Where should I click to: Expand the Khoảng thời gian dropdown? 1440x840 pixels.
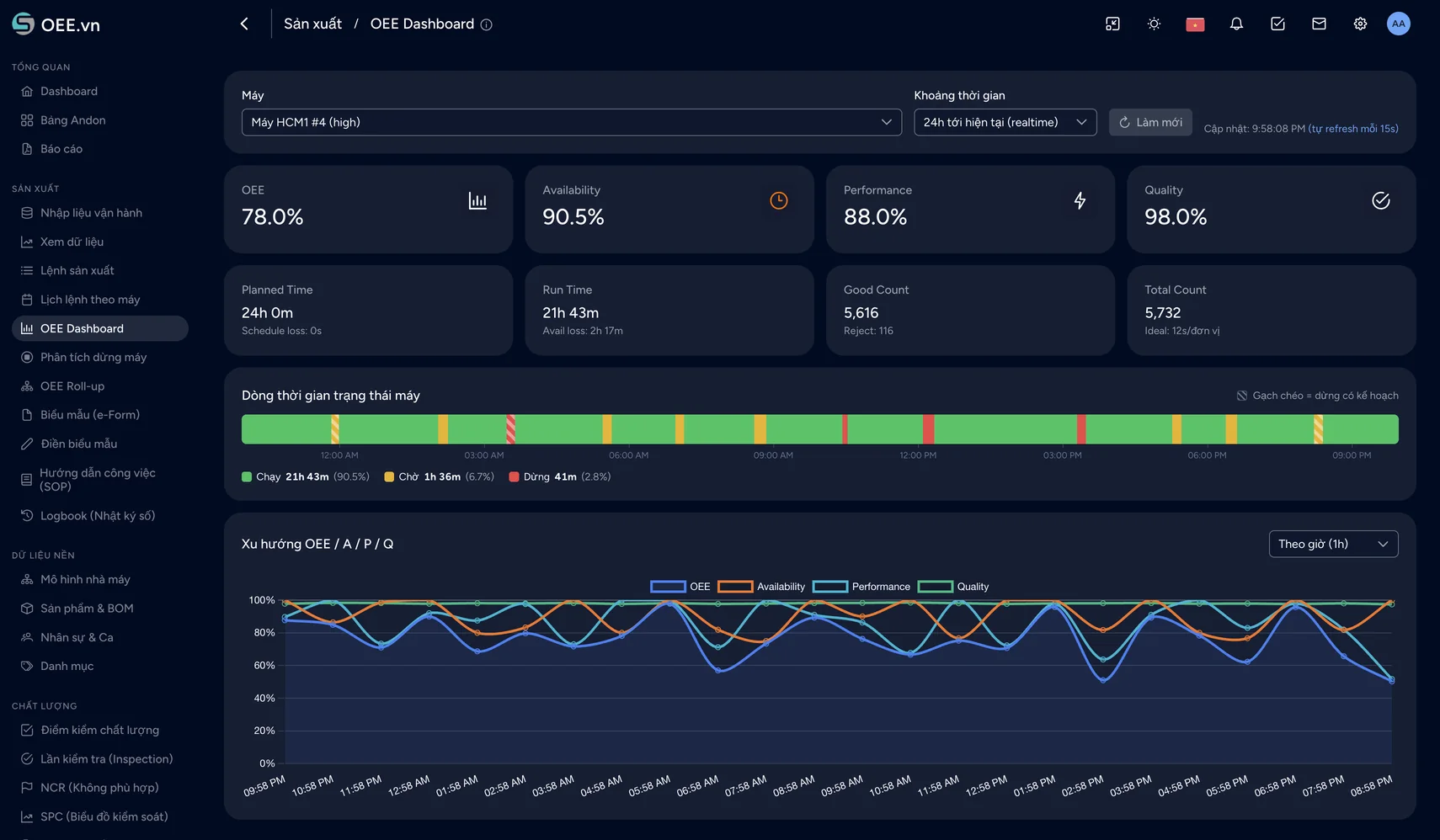tap(1005, 122)
